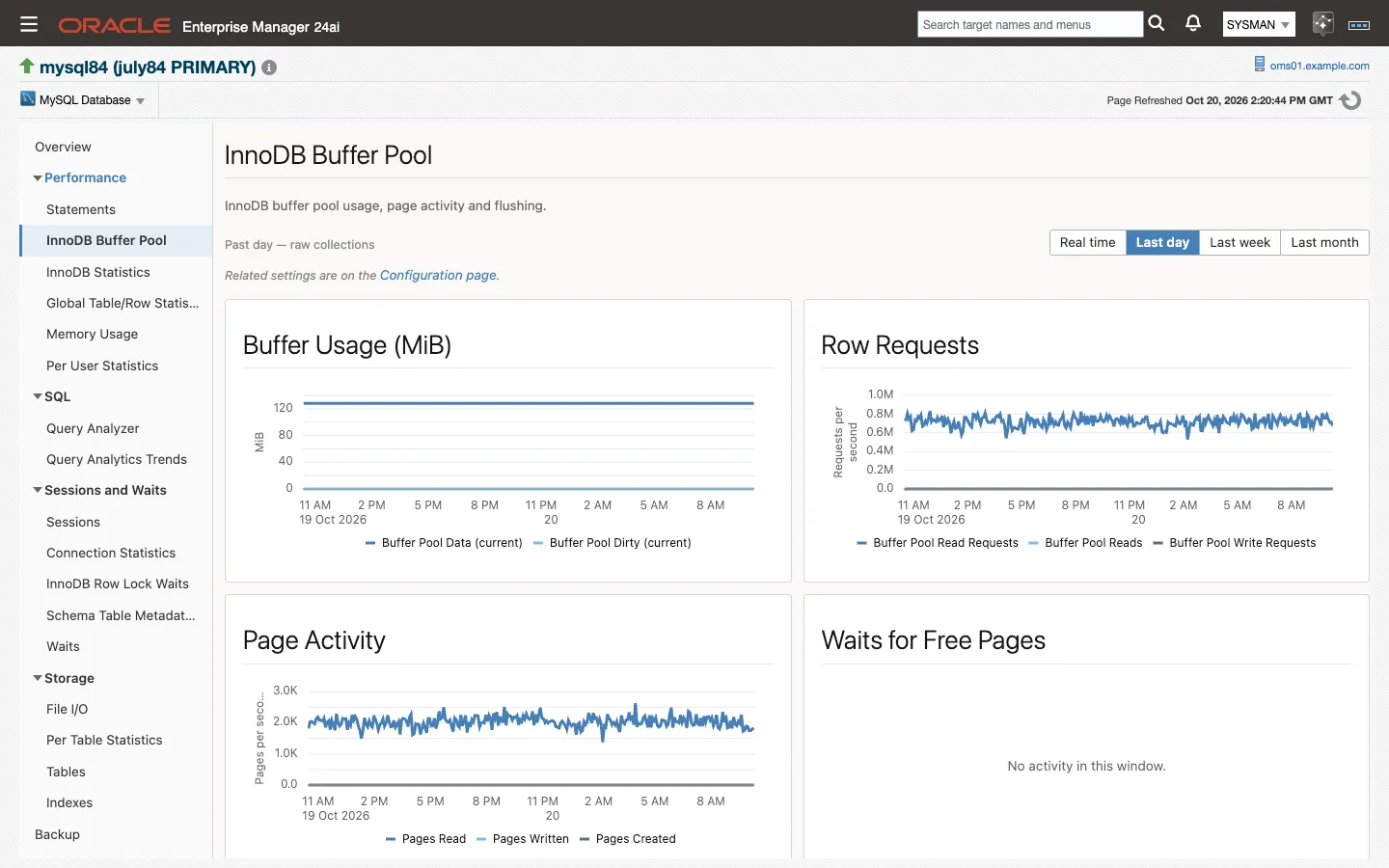Click the Page Activity chart line
1389x868 pixels.
tap(531, 721)
